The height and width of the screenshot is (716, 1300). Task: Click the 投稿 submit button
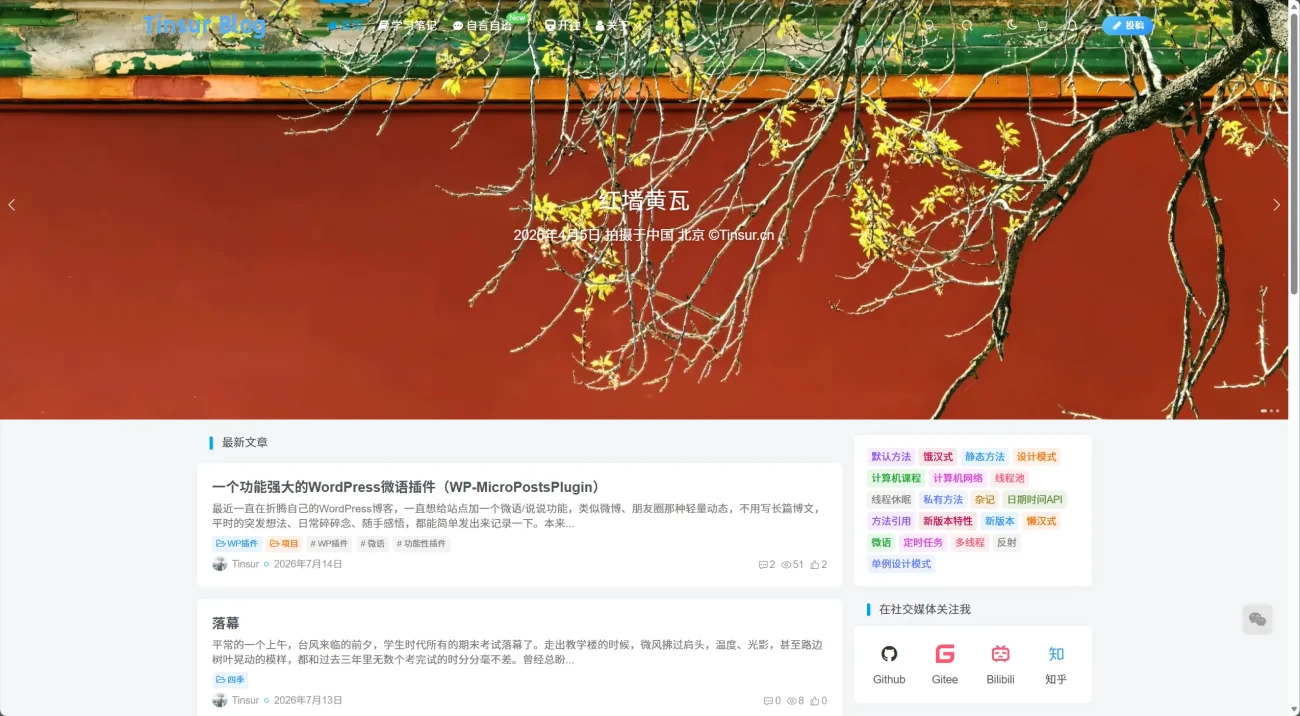(1127, 25)
